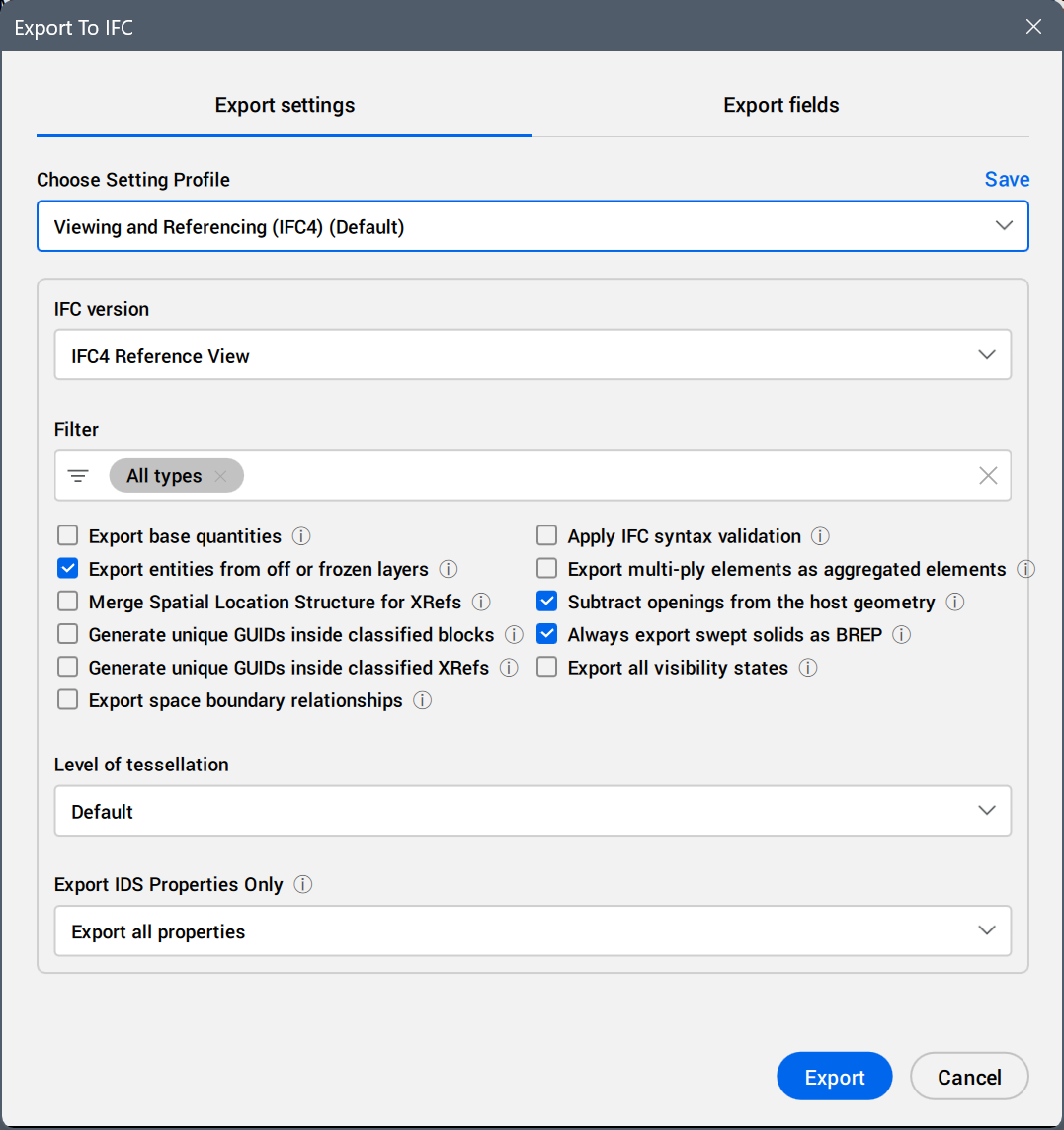
Task: Expand the IFC version dropdown
Action: point(532,355)
